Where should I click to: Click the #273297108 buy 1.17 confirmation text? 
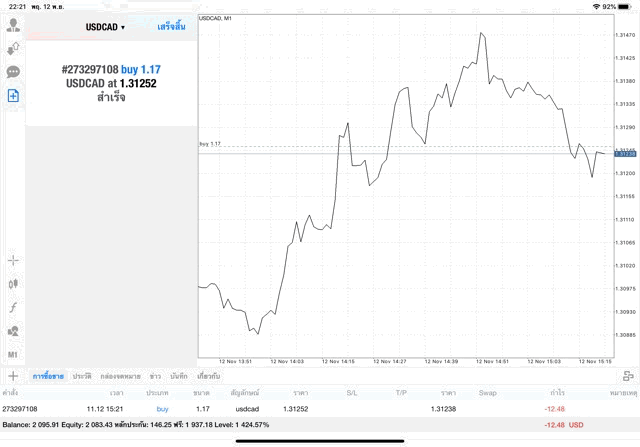(x=111, y=69)
